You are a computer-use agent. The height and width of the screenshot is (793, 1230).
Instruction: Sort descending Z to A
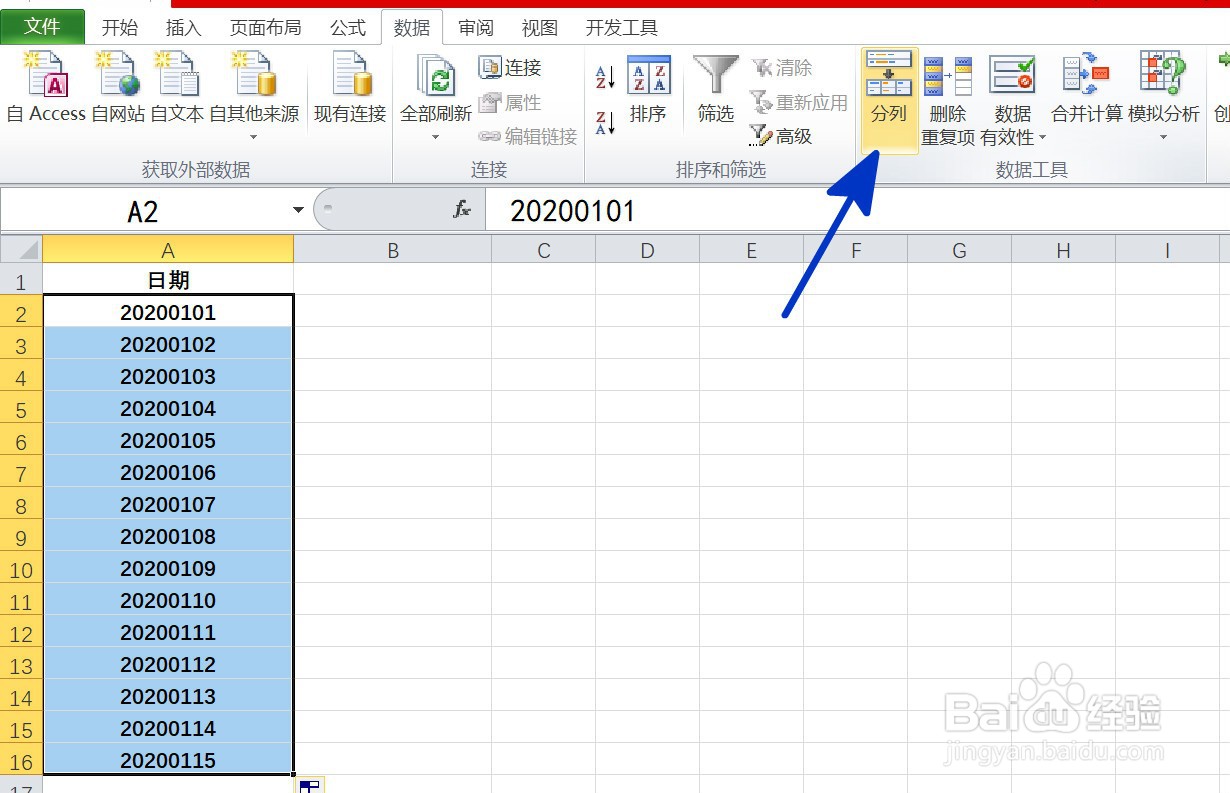[x=605, y=123]
